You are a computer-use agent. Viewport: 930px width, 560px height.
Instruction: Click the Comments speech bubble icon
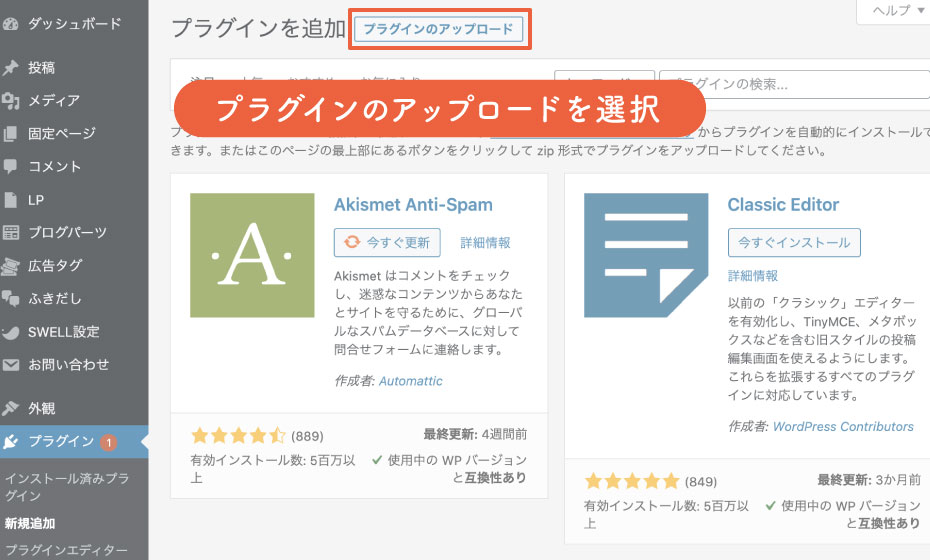tap(12, 167)
